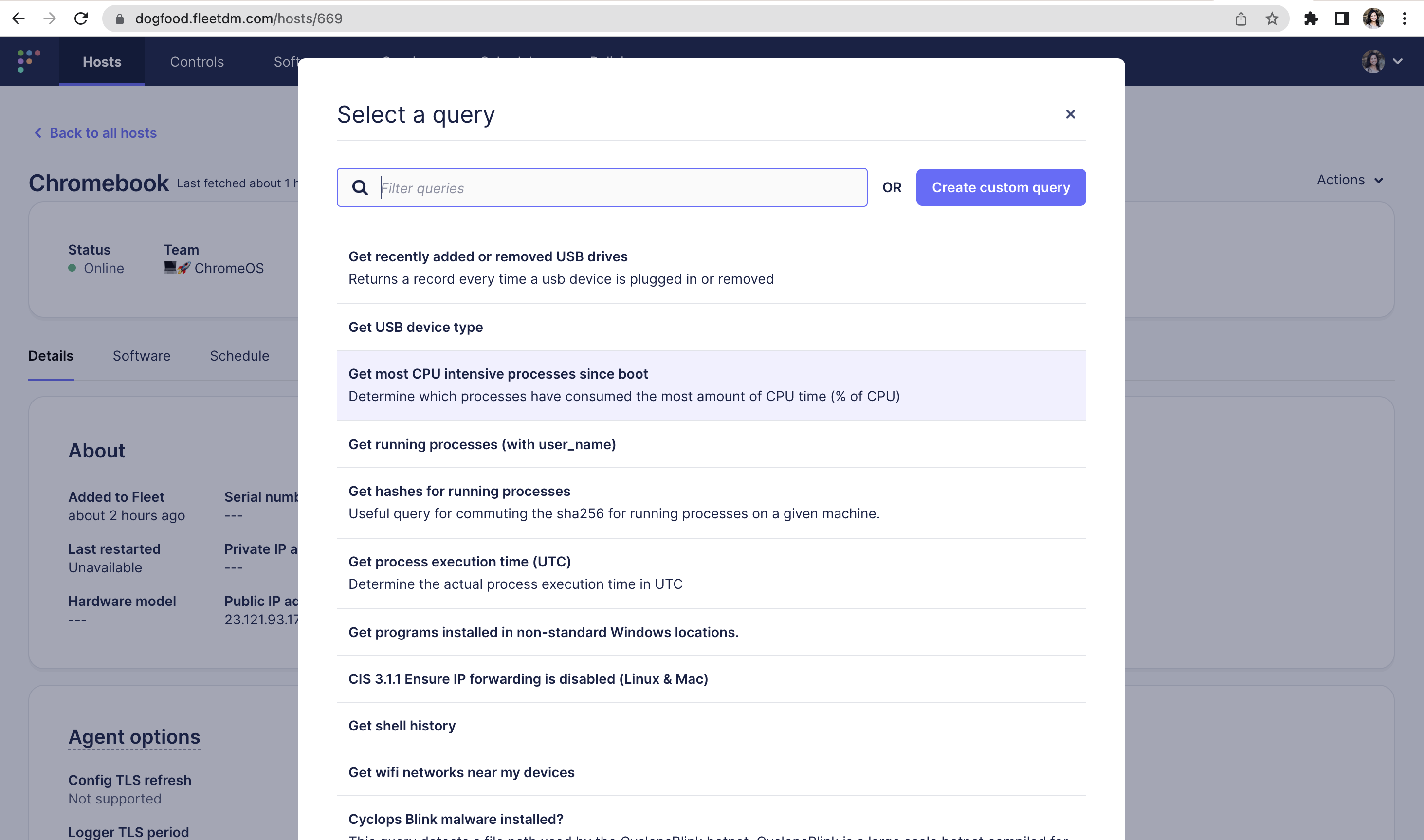This screenshot has height=840, width=1424.
Task: Click the share icon in the address bar
Action: pyautogui.click(x=1241, y=18)
